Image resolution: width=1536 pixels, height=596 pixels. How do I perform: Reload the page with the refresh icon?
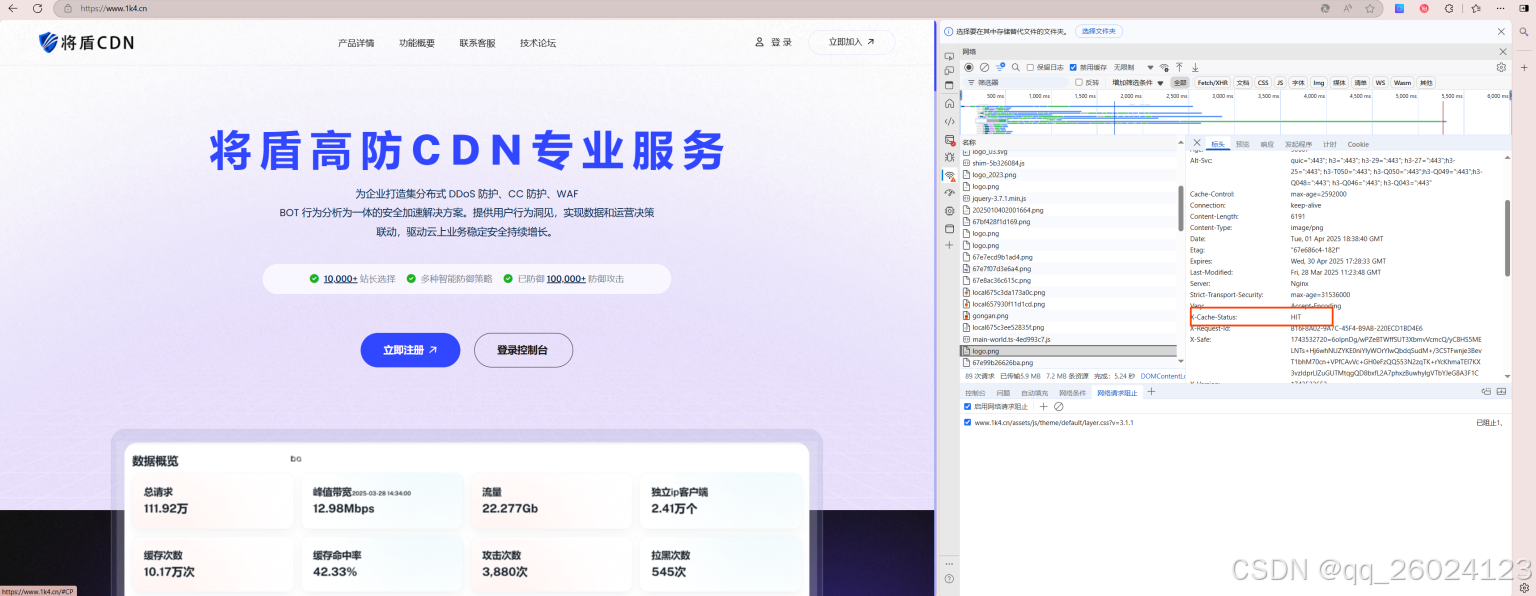[37, 8]
